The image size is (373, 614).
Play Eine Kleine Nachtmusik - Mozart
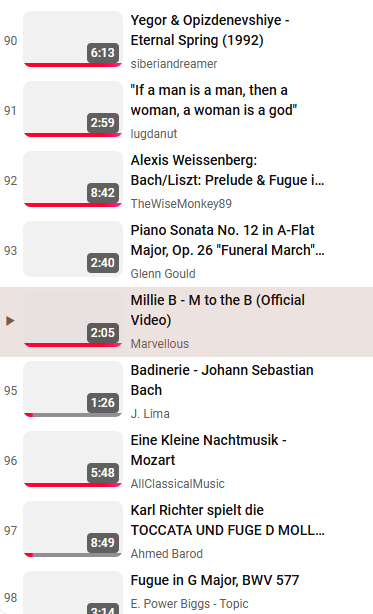(208, 450)
